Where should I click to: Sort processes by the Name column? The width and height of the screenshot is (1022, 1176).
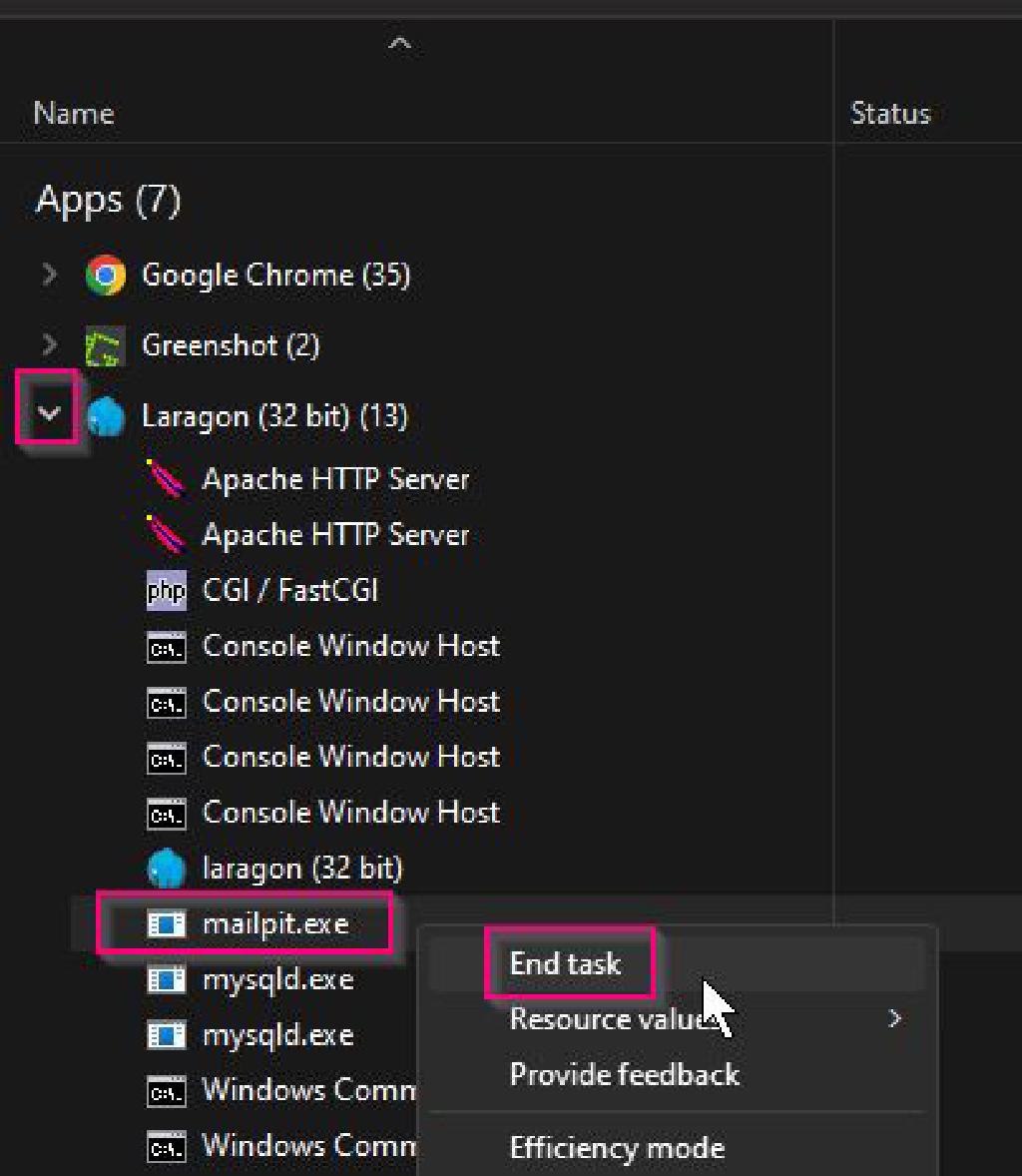coord(73,113)
